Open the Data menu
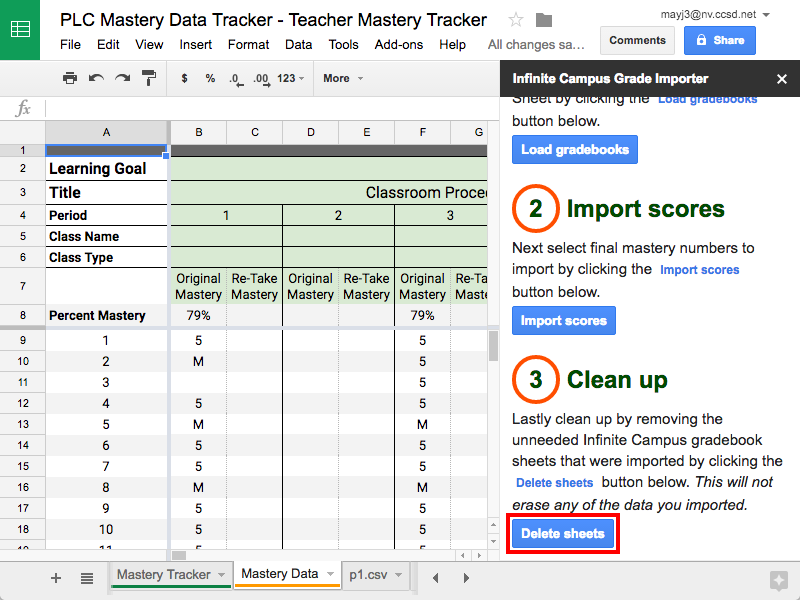The image size is (800, 600). [x=298, y=45]
